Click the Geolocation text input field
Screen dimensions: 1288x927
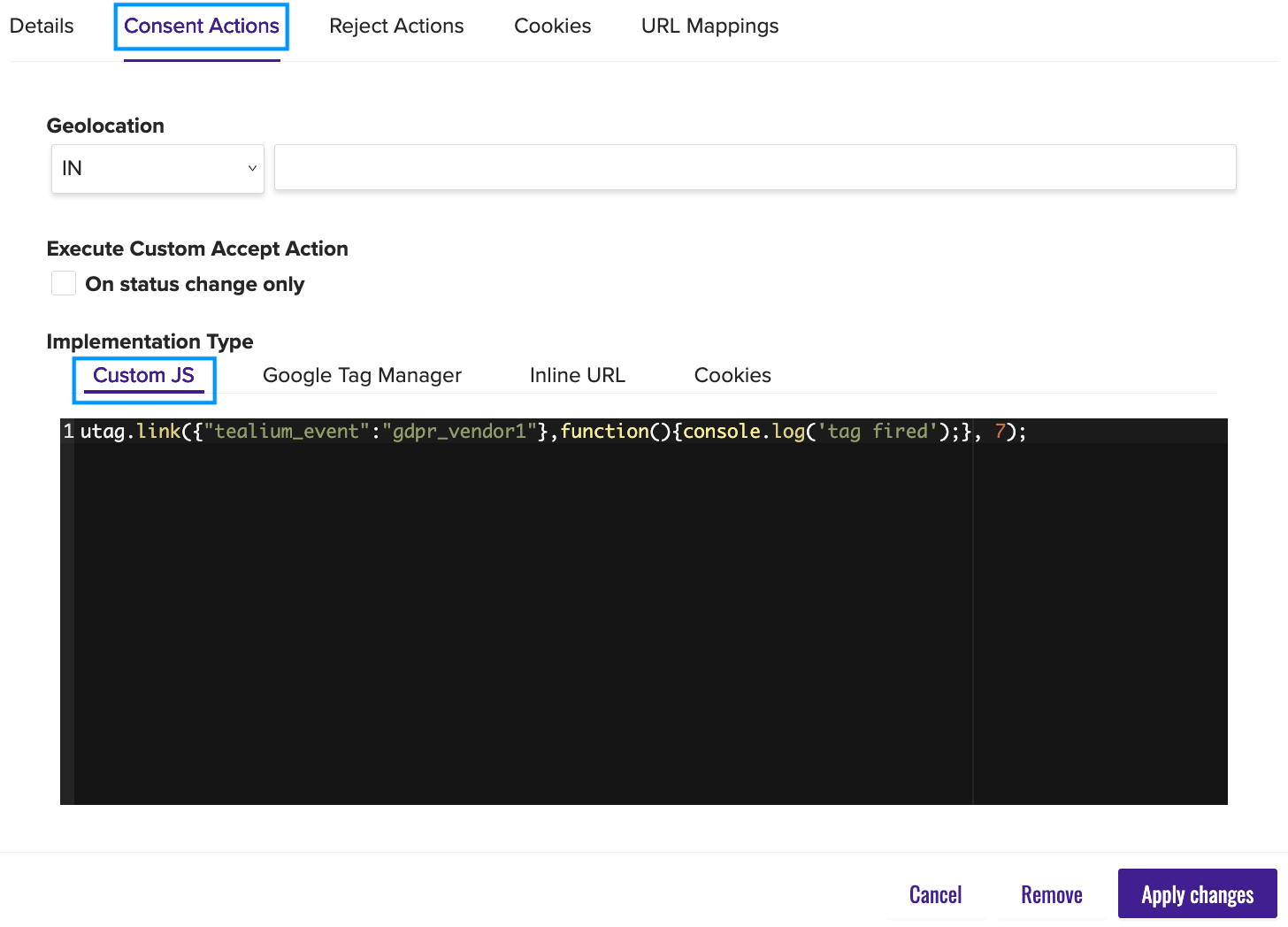pos(755,167)
